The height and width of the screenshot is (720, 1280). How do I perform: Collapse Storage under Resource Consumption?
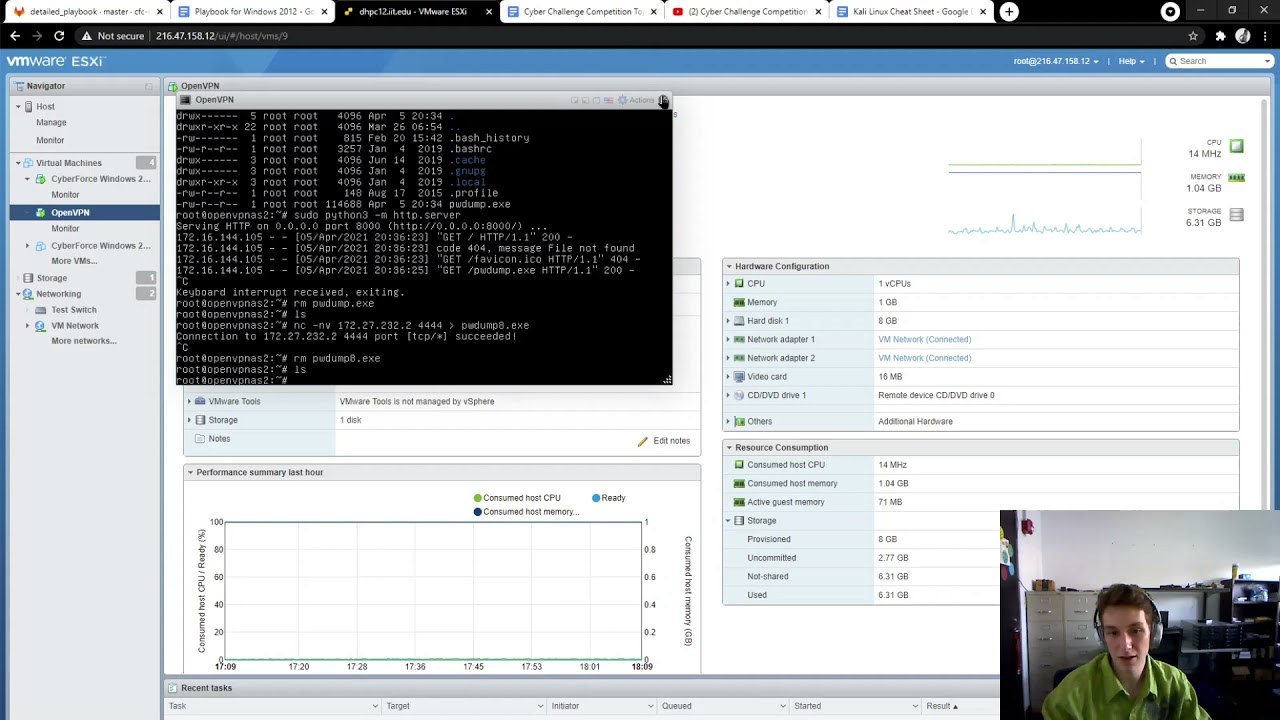coord(728,521)
